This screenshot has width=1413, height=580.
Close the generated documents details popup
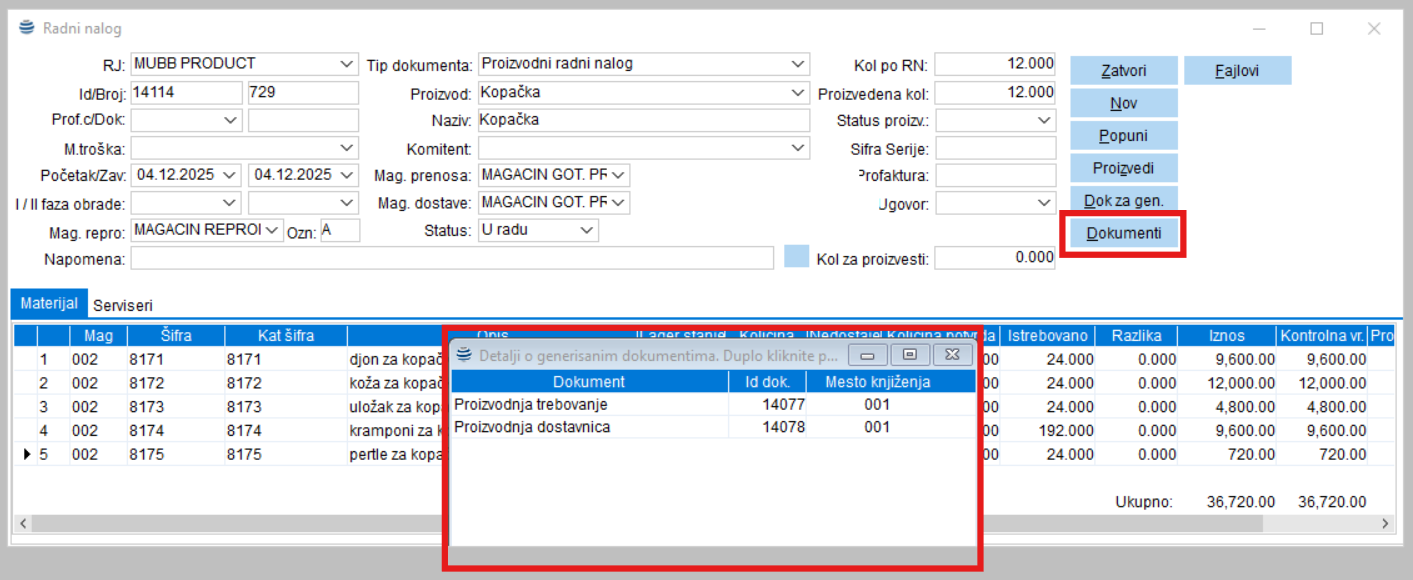[x=952, y=354]
